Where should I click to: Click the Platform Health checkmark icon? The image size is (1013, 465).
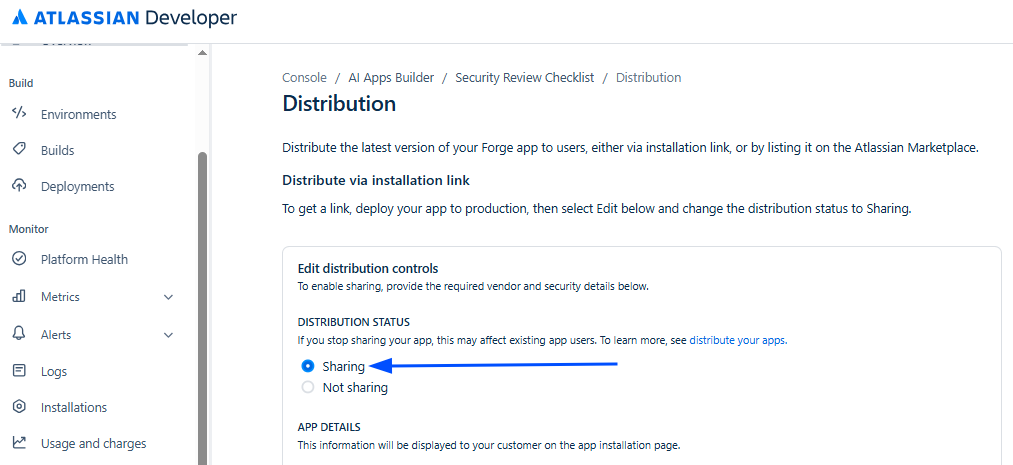[19, 259]
